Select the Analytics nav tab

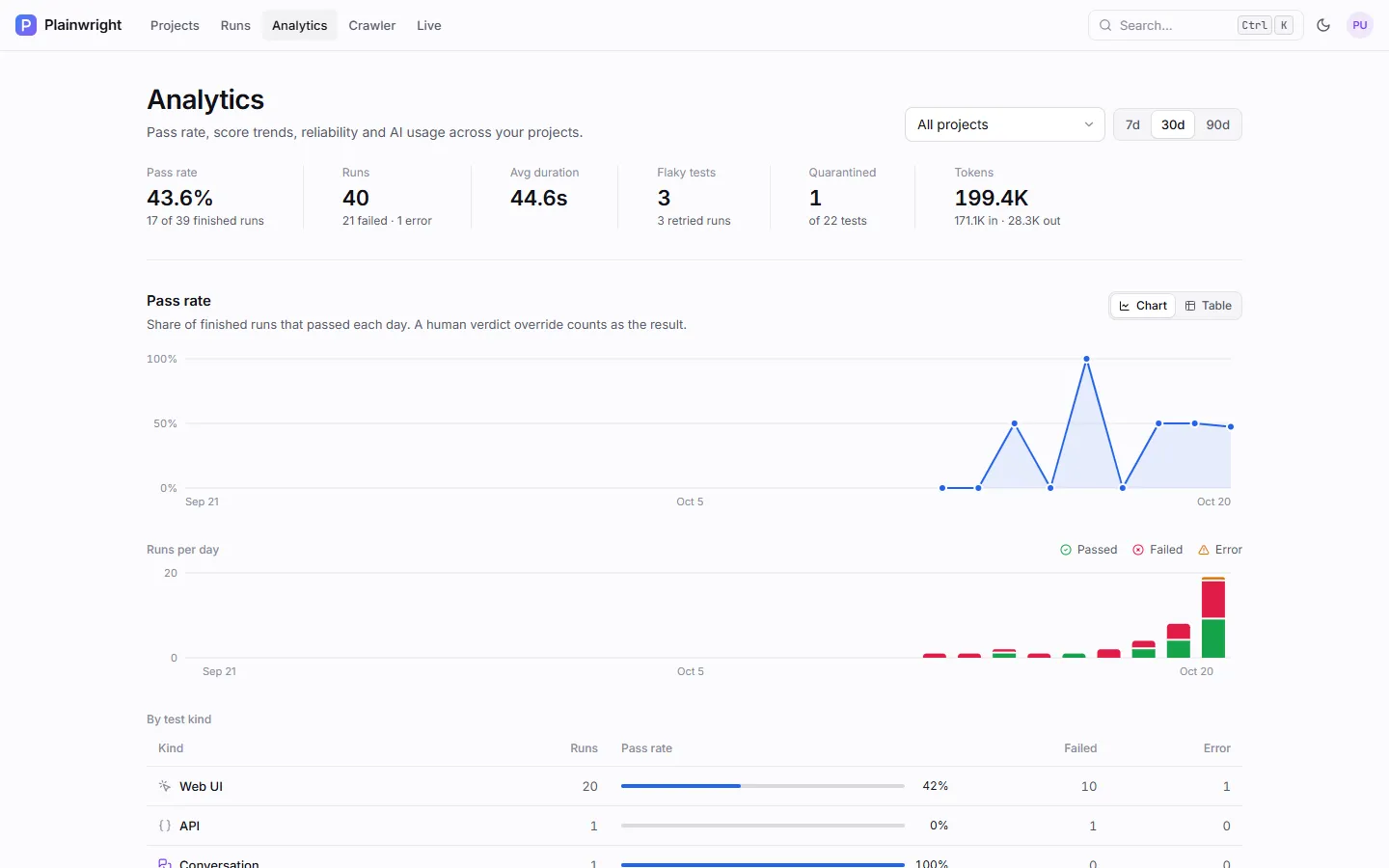click(x=300, y=25)
